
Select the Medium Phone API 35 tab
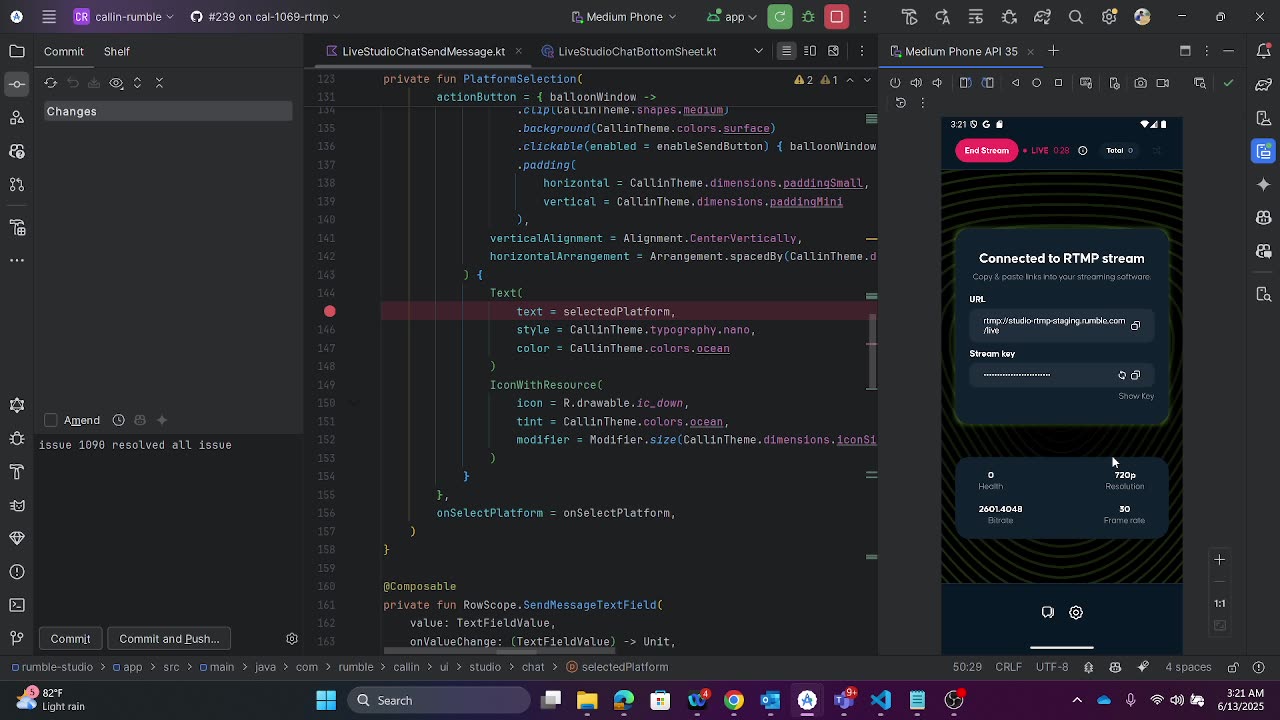pyautogui.click(x=961, y=51)
